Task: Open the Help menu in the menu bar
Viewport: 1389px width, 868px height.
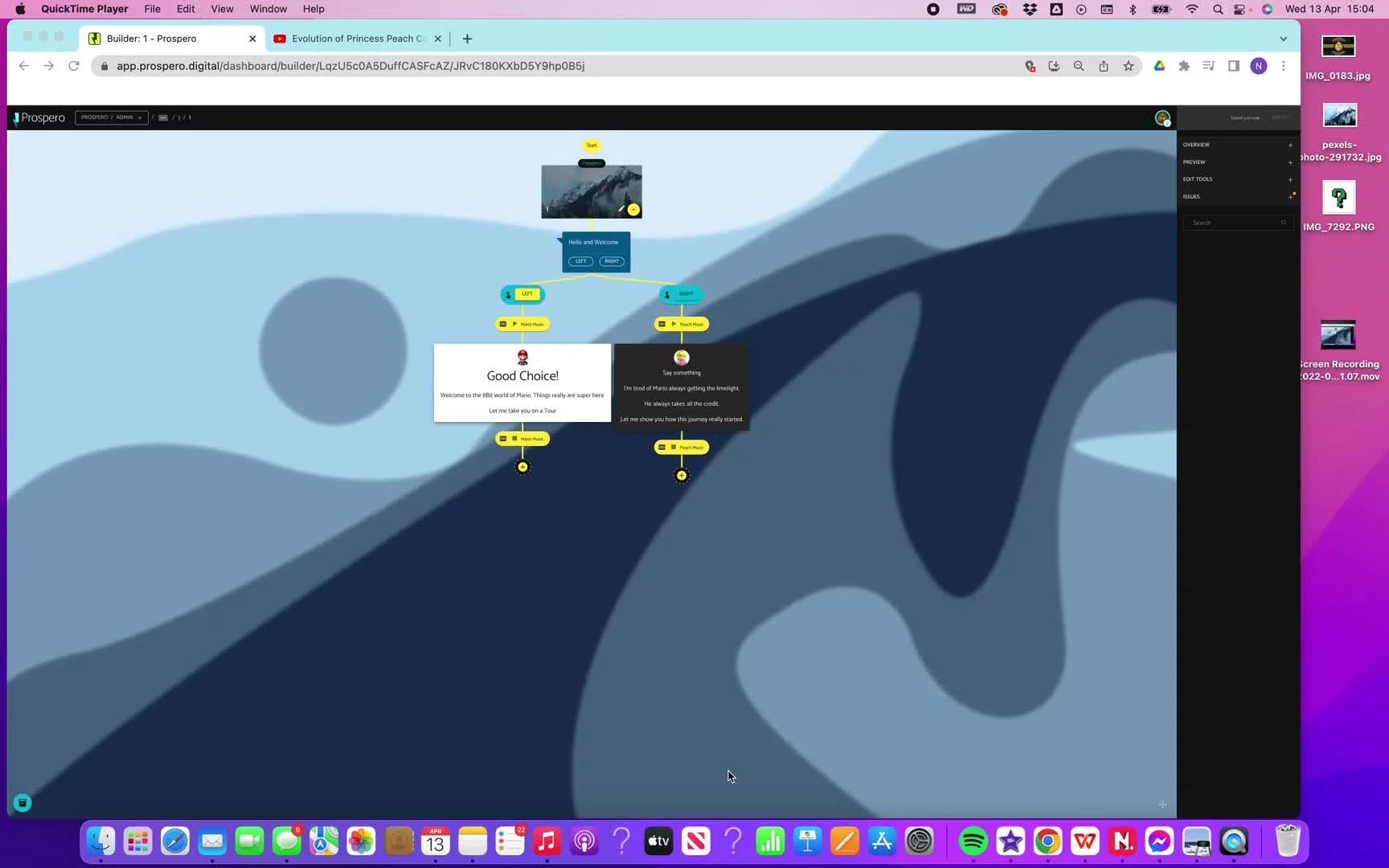Action: (x=313, y=9)
